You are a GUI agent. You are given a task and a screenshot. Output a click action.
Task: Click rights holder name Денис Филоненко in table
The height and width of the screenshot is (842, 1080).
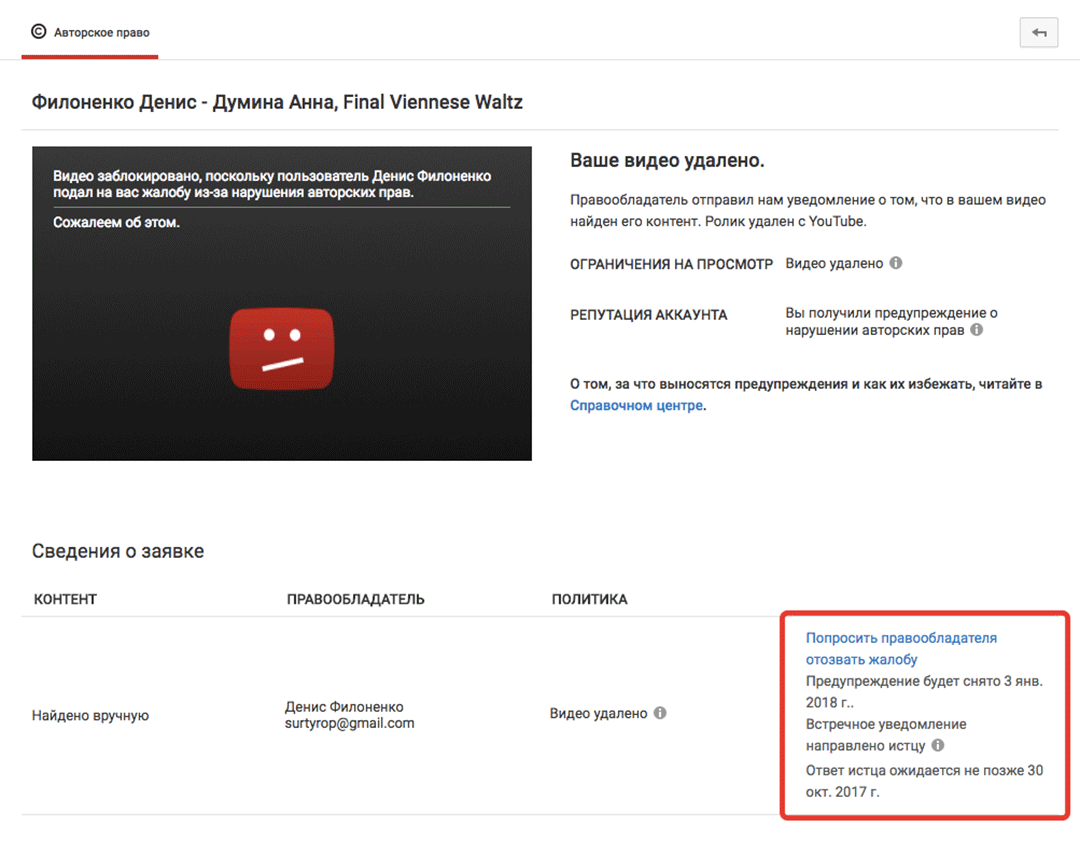(344, 707)
